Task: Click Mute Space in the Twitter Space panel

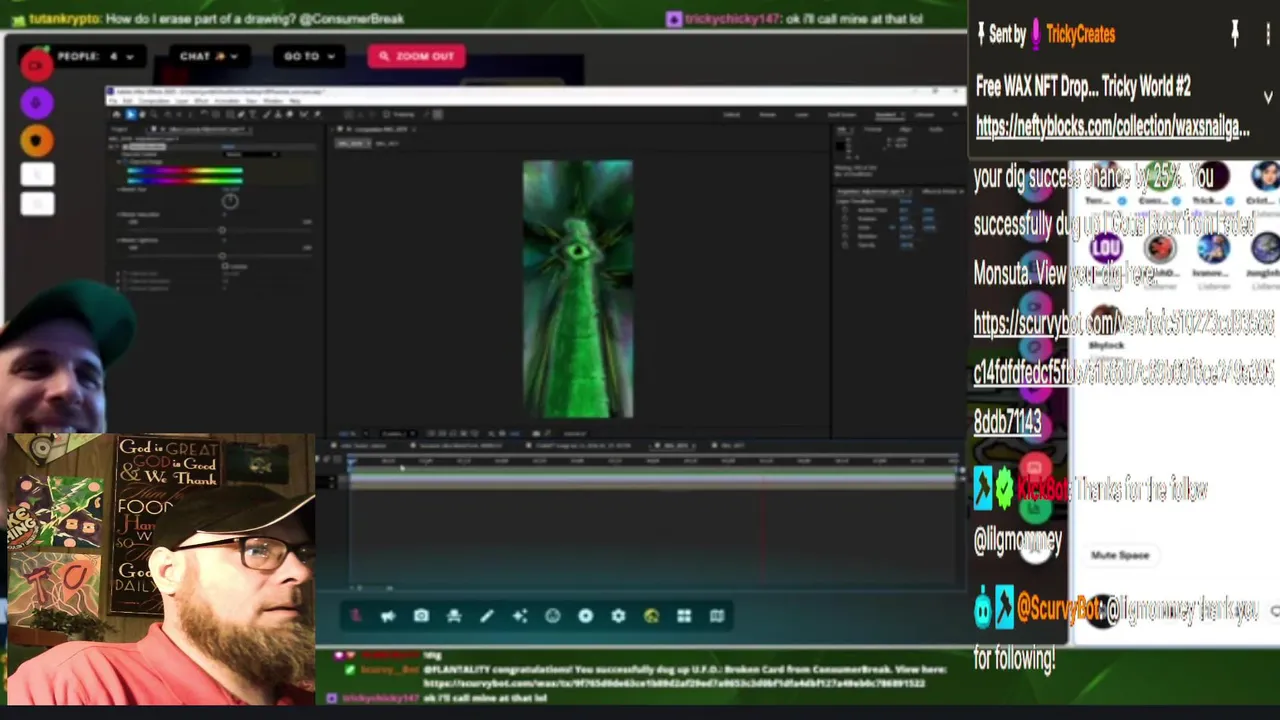Action: coord(1120,555)
